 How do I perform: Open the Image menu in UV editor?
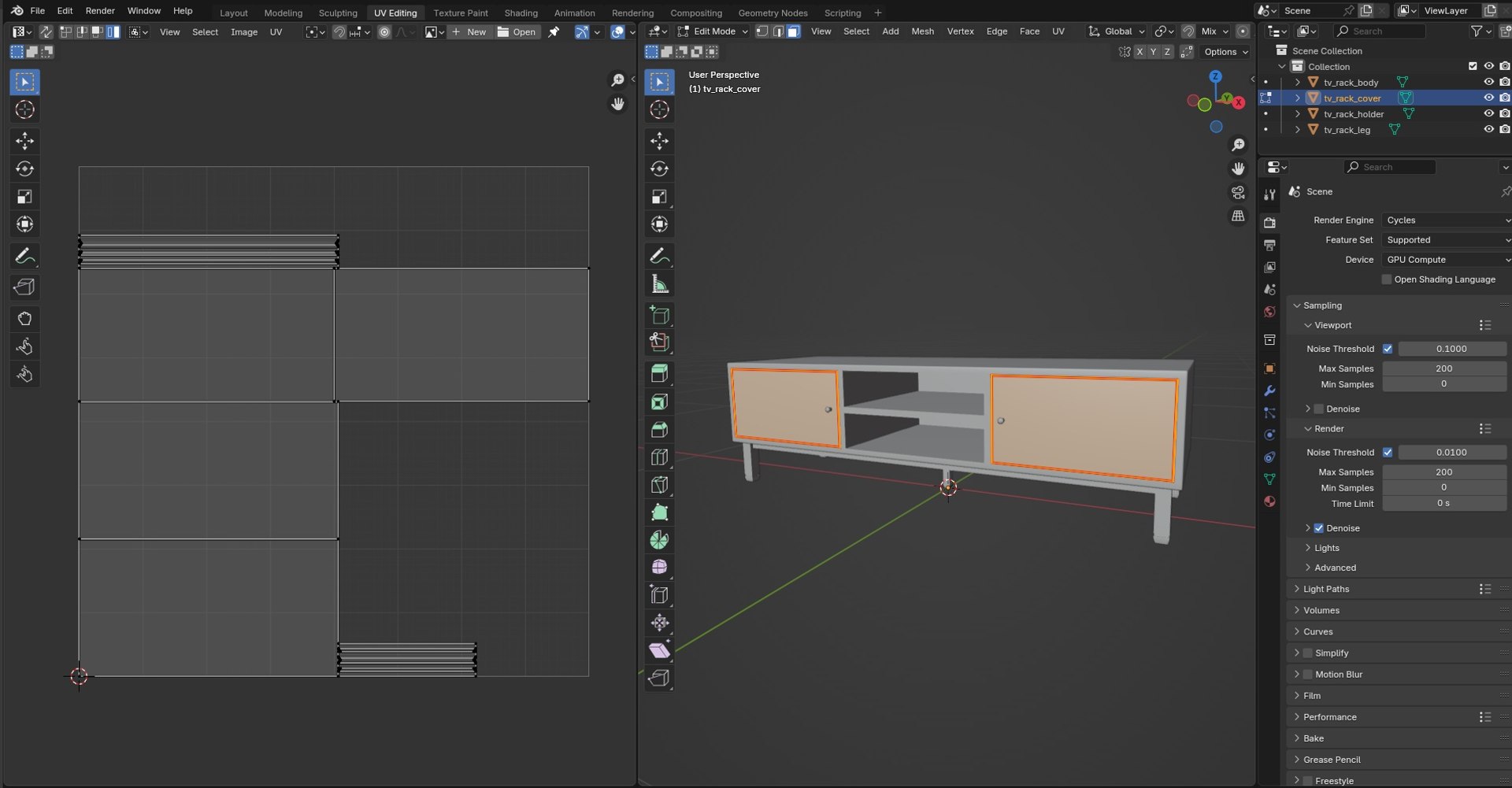244,32
